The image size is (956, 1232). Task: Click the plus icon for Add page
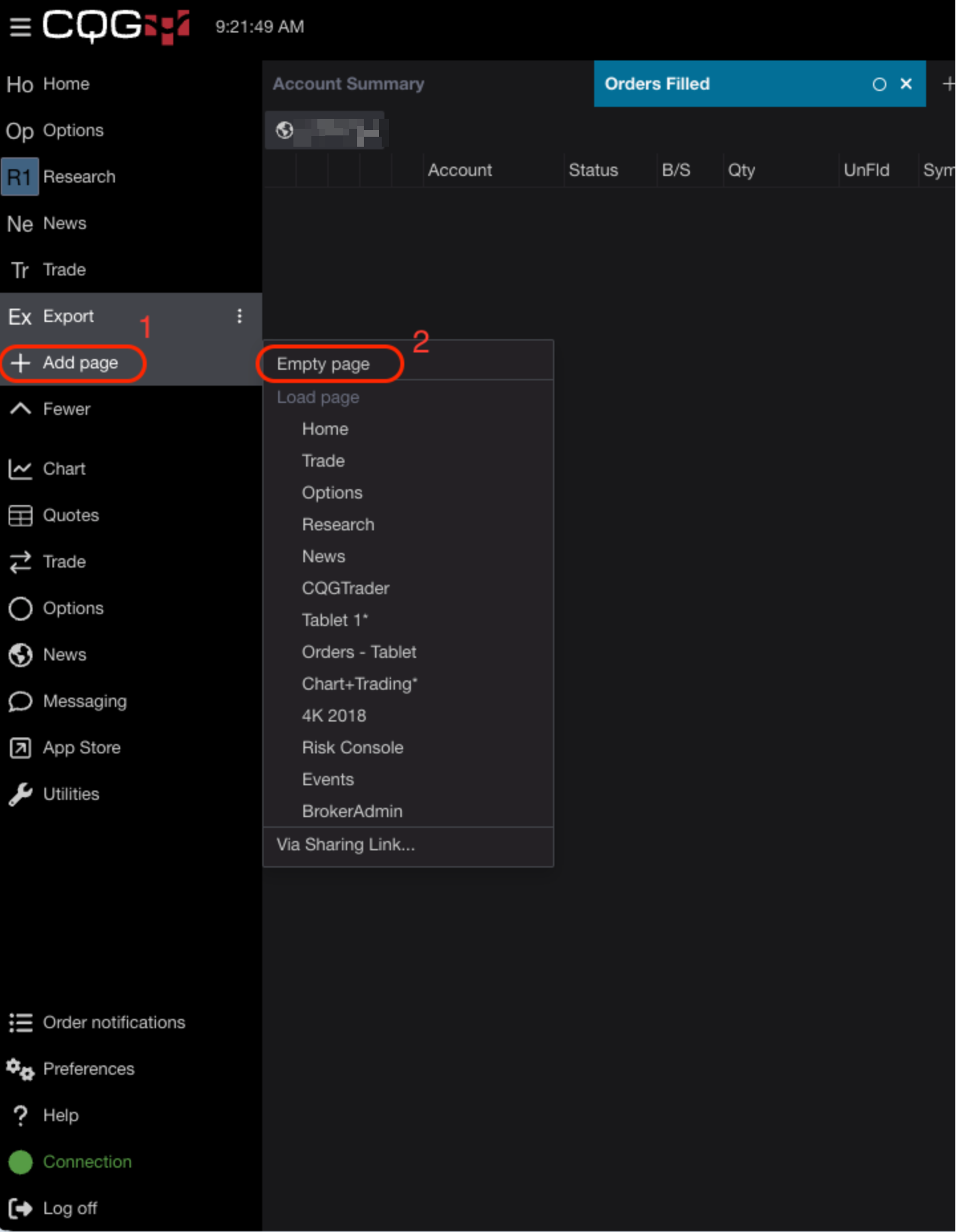pos(21,363)
